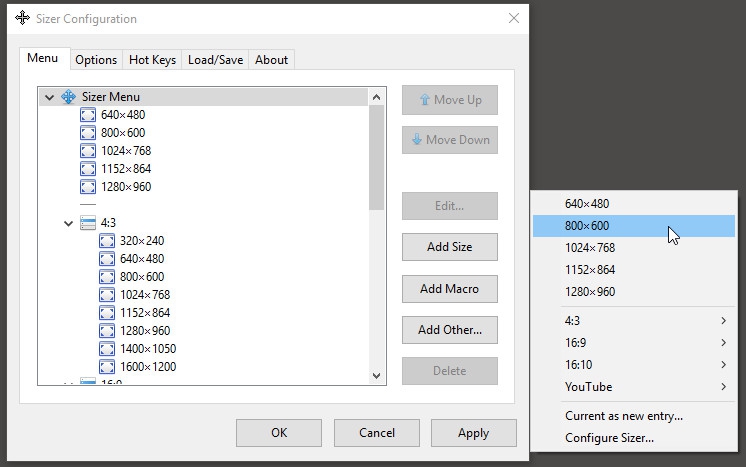
Task: Click icon beside 1400×1050 entry
Action: (107, 349)
